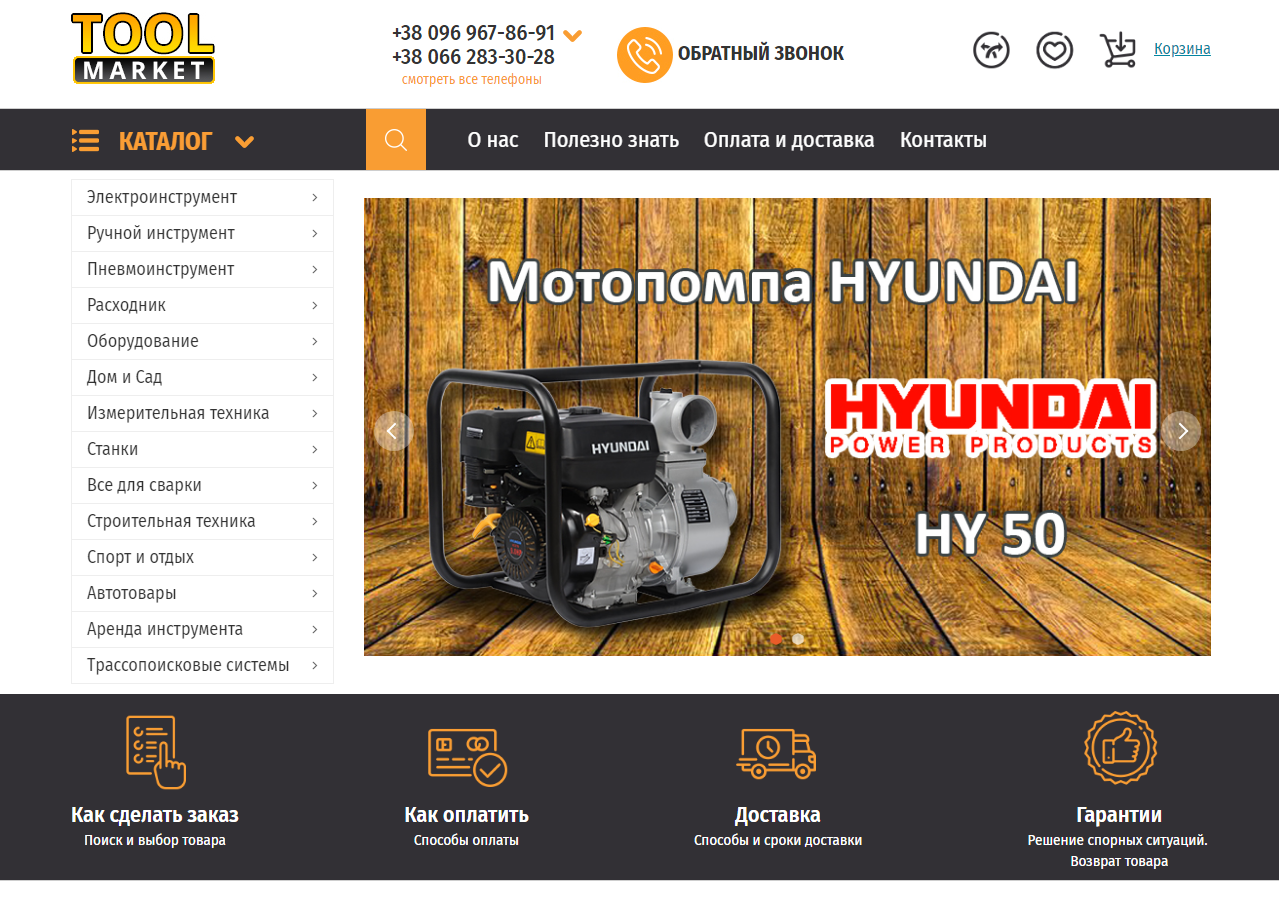Open Как оплатить heading
The image size is (1279, 897).
coord(466,814)
